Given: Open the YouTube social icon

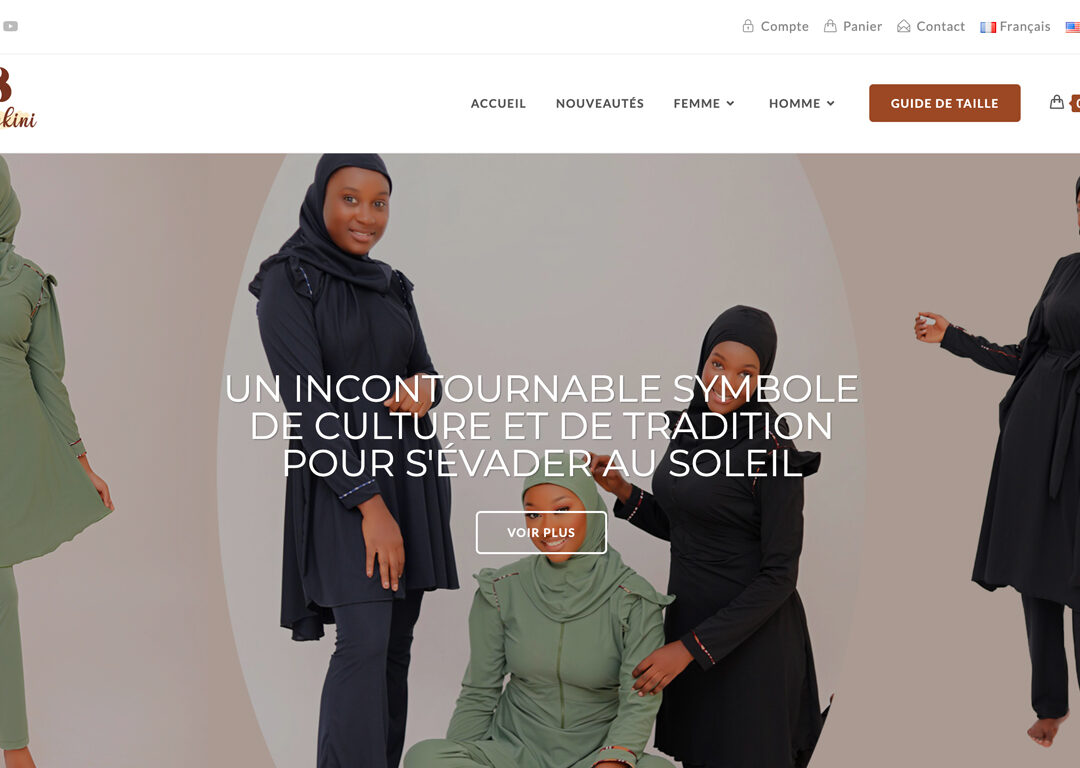Looking at the screenshot, I should tap(10, 26).
